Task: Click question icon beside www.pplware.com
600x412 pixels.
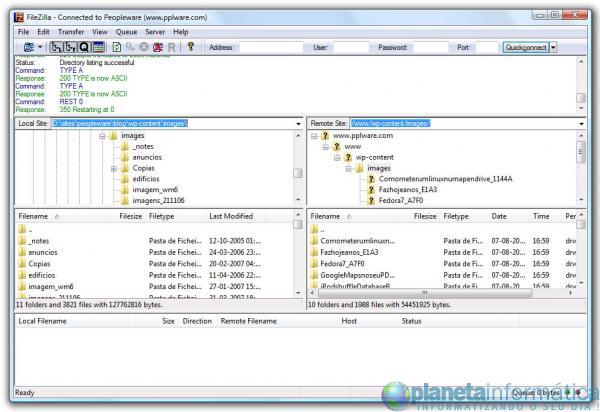Action: click(x=325, y=136)
